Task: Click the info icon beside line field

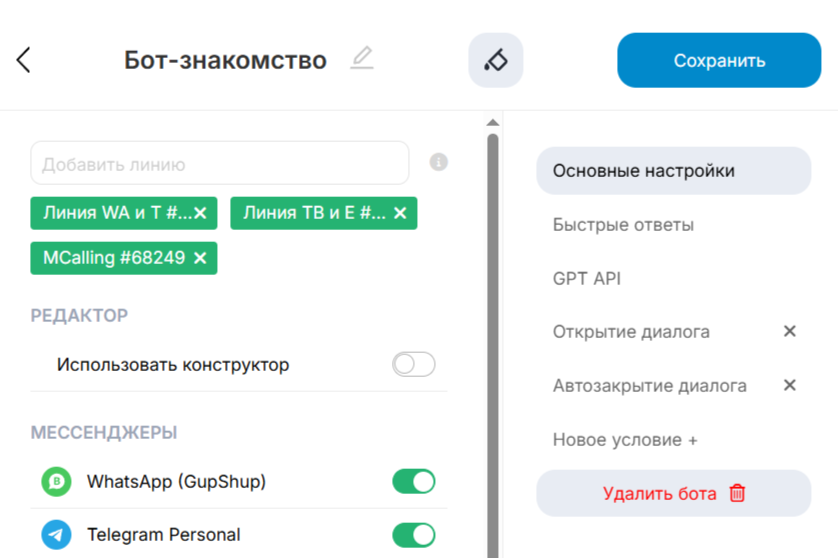Action: [438, 162]
